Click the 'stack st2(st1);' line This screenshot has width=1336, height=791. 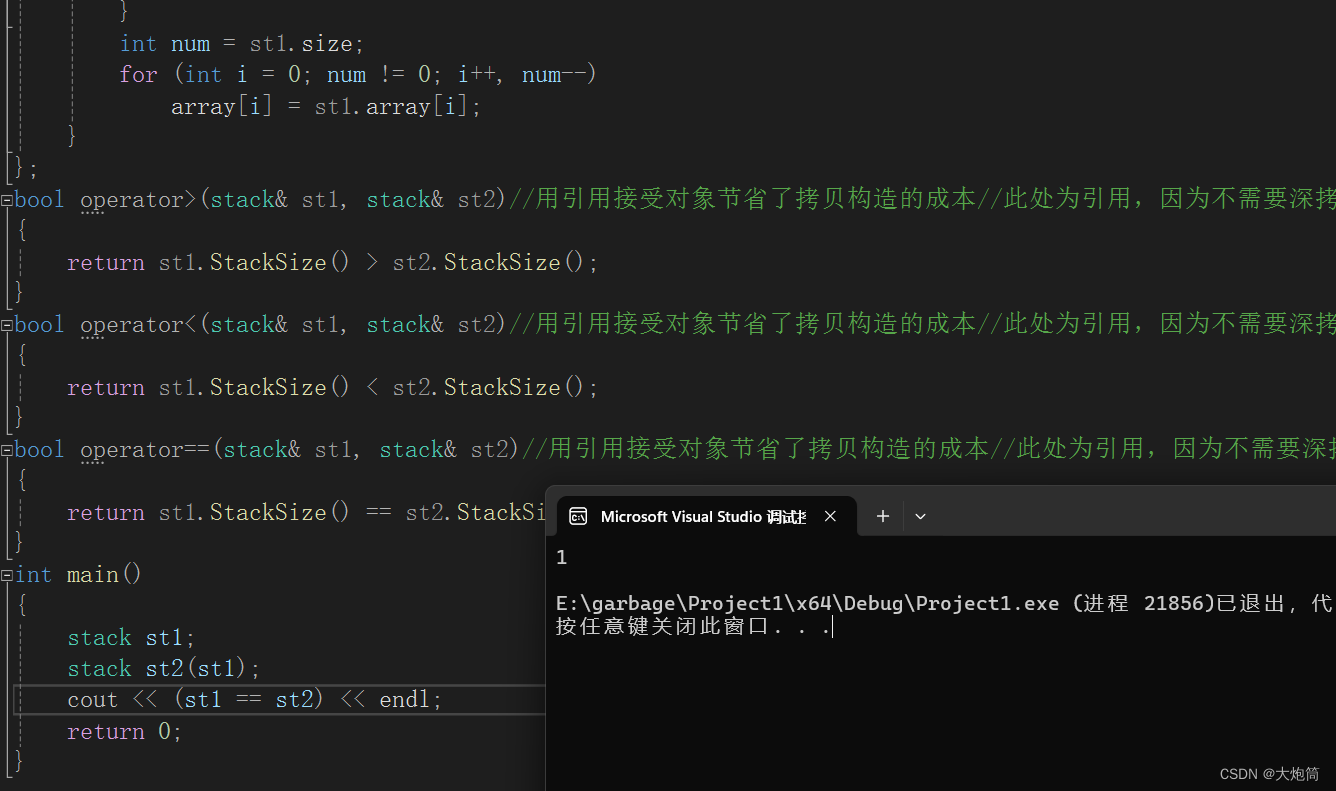(163, 669)
